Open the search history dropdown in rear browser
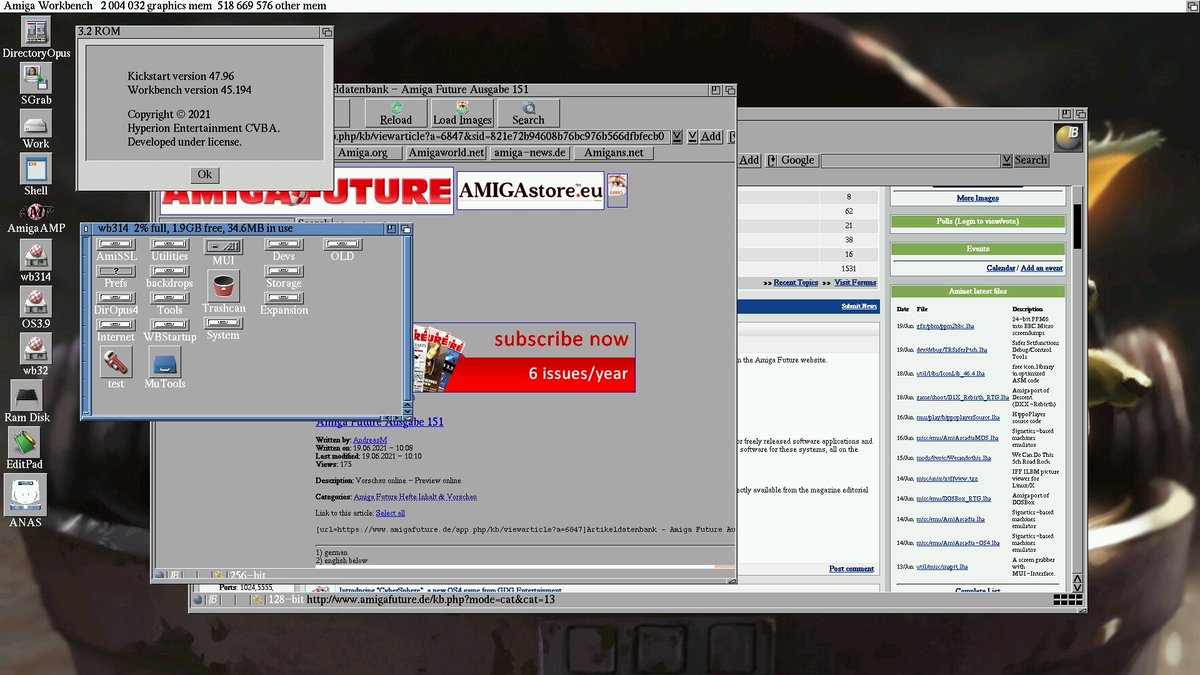Image resolution: width=1200 pixels, height=675 pixels. [1006, 160]
